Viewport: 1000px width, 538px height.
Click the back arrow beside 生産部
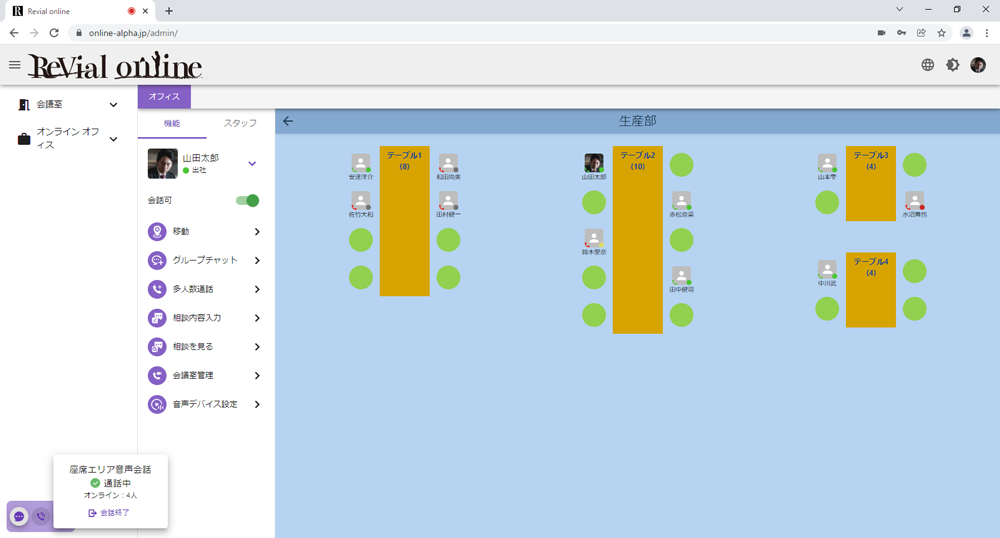point(288,121)
